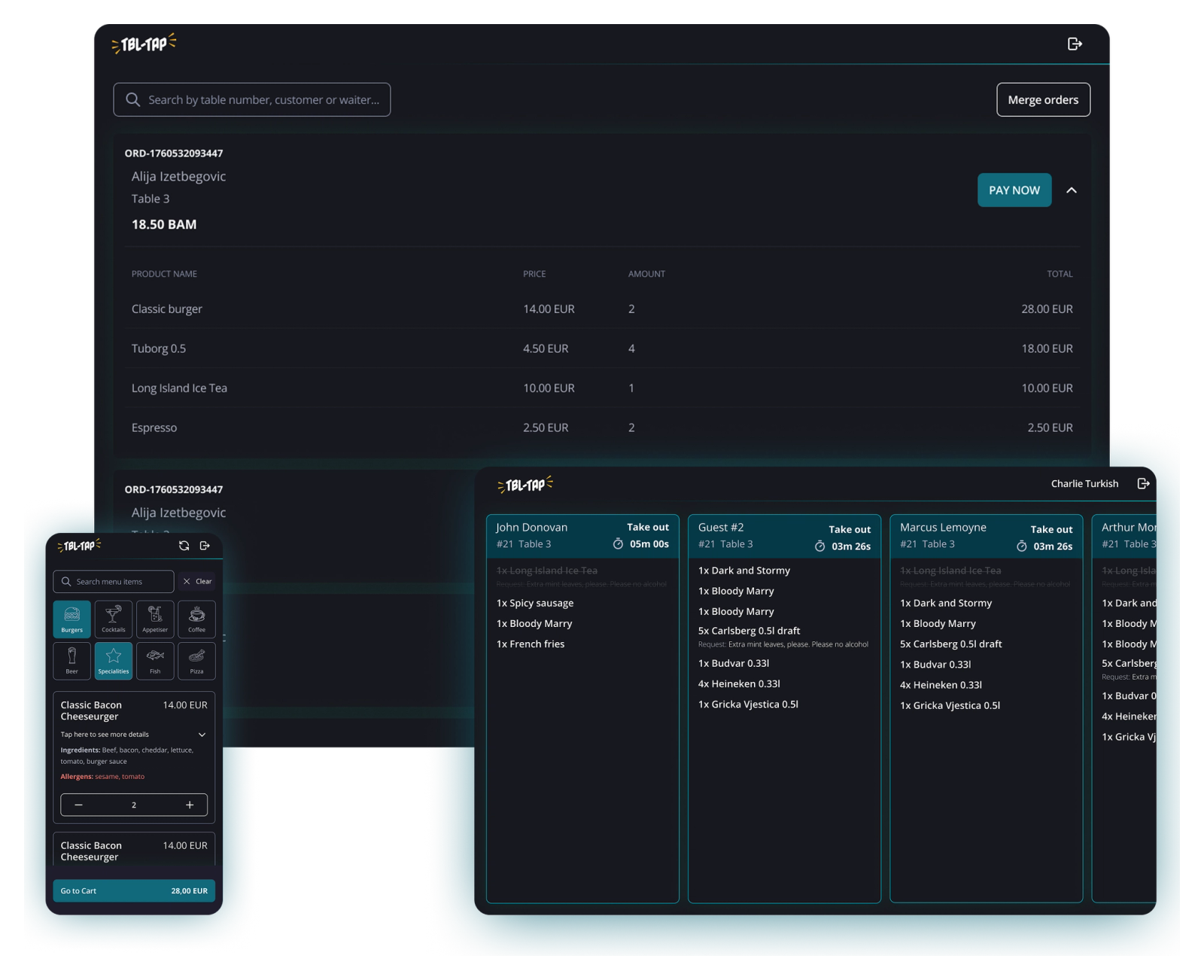Click logout icon next to Charlie Turkish
Viewport: 1204px width, 980px height.
click(x=1143, y=484)
